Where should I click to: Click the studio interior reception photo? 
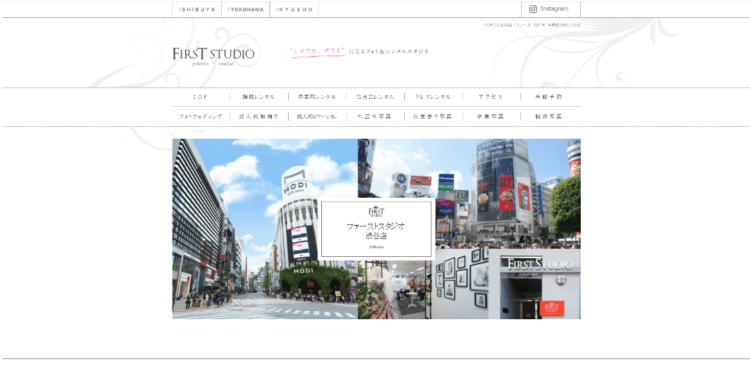396,289
